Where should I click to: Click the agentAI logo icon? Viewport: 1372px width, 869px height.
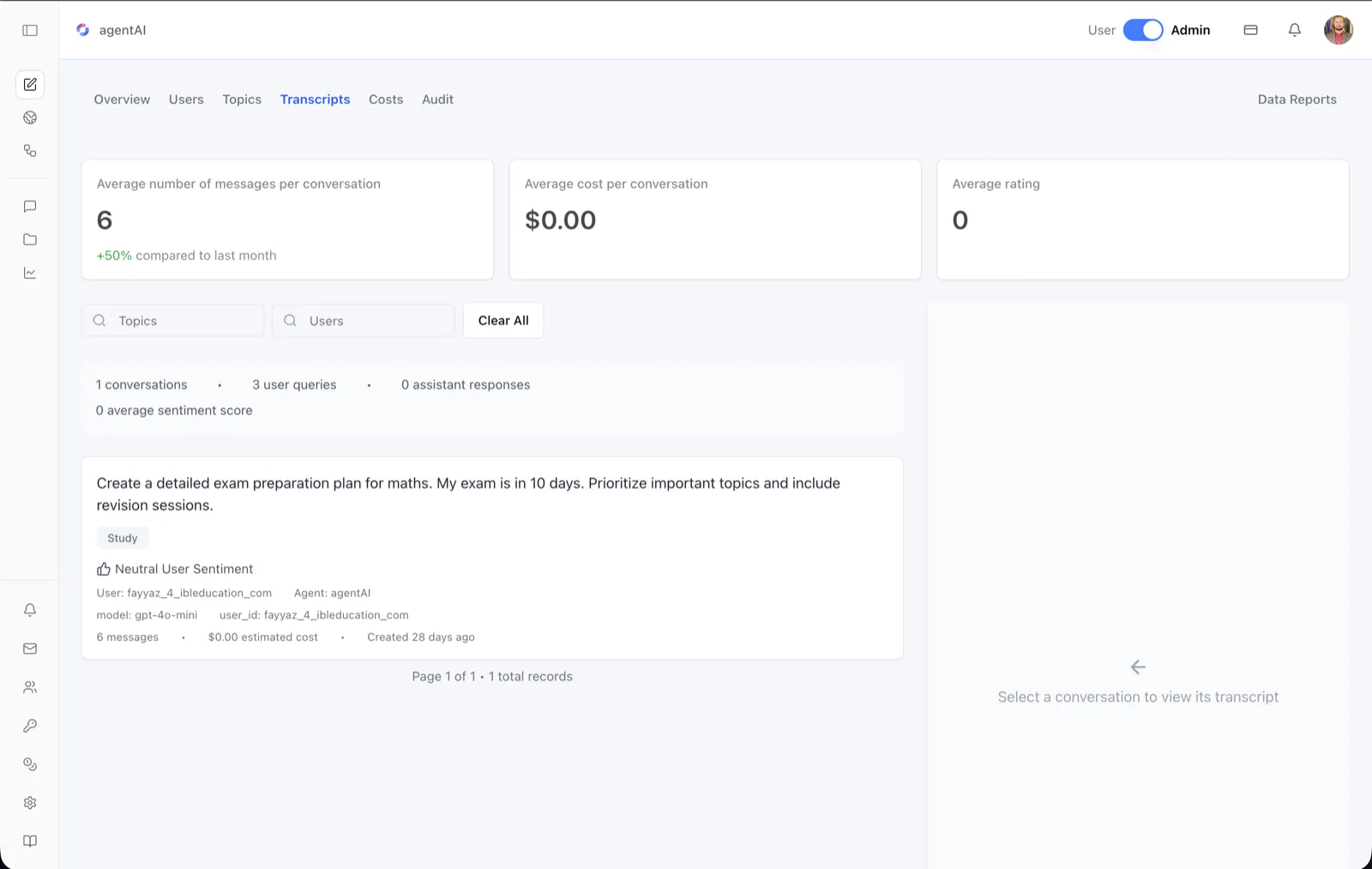click(x=82, y=30)
